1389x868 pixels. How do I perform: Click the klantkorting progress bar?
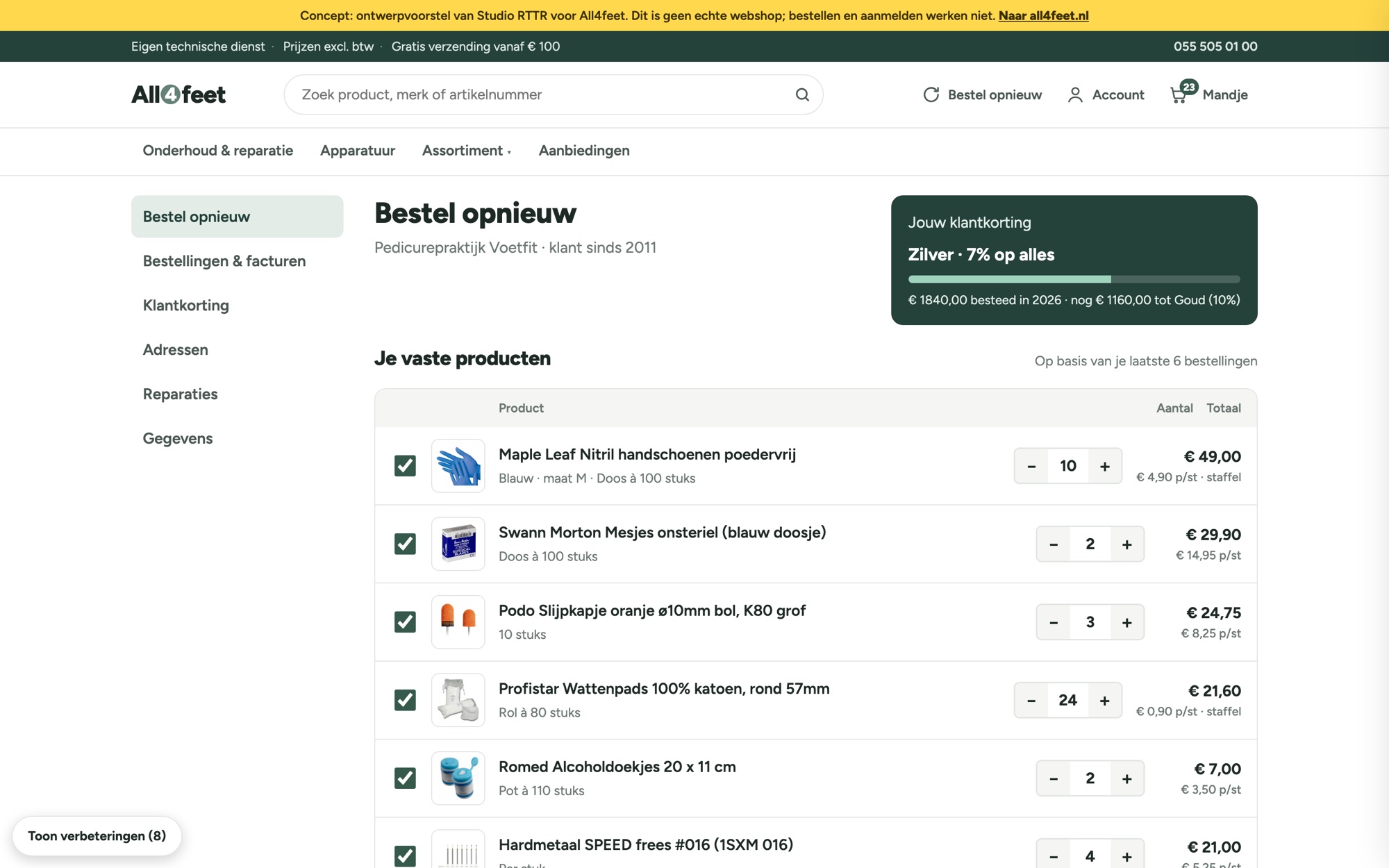coord(1074,279)
